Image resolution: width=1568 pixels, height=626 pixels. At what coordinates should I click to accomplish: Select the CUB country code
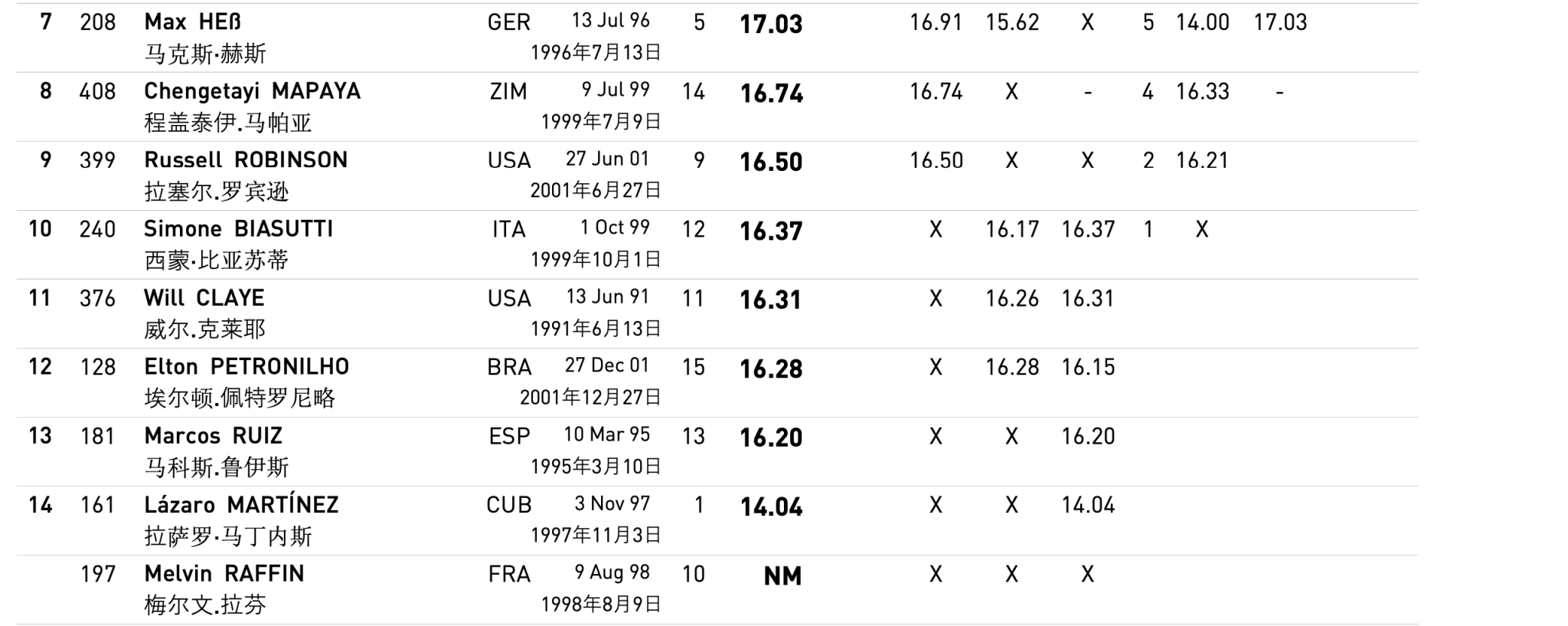tap(508, 505)
